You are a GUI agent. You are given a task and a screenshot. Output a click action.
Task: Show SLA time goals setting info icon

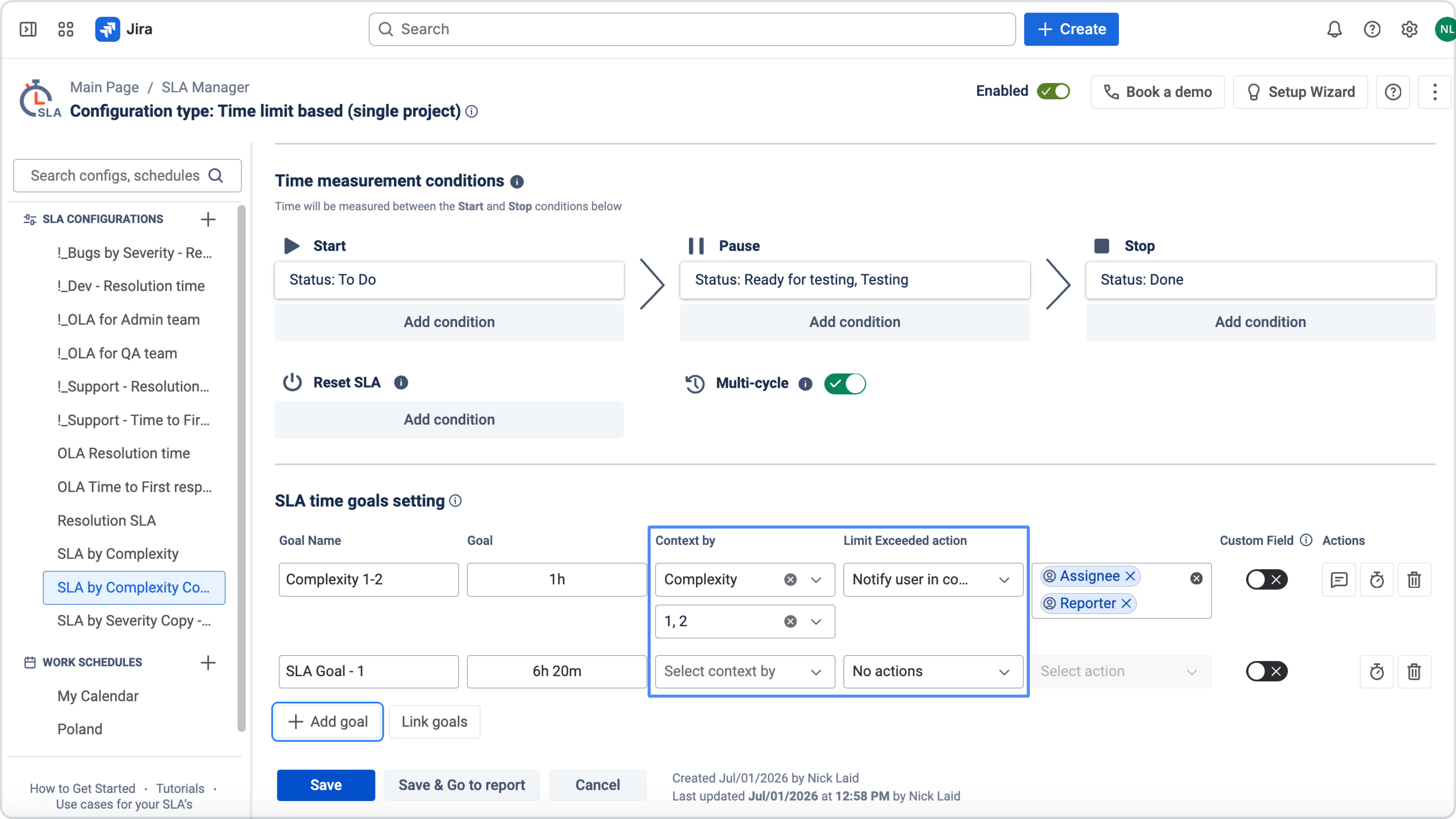coord(455,501)
